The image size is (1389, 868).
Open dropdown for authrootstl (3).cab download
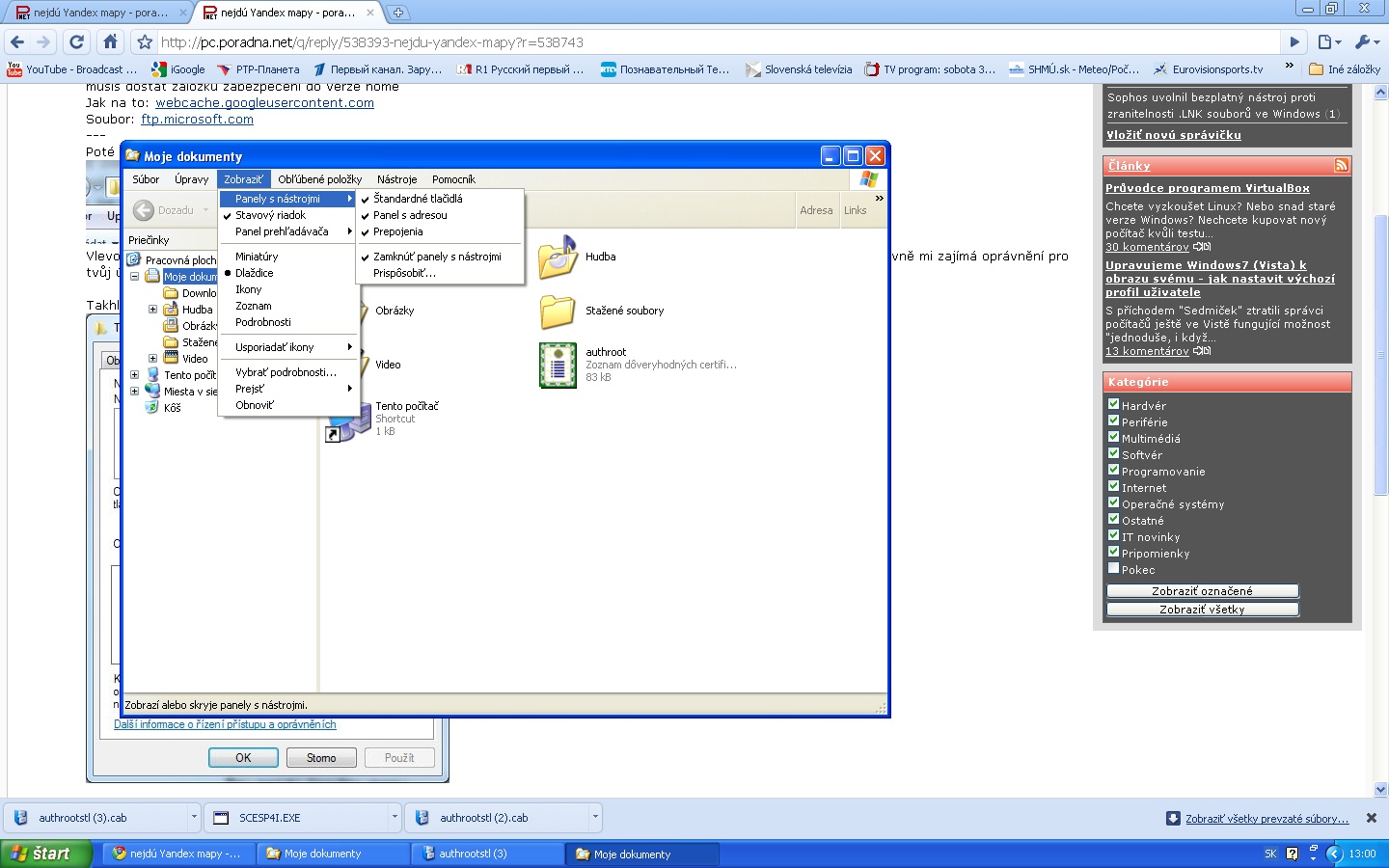[x=194, y=818]
